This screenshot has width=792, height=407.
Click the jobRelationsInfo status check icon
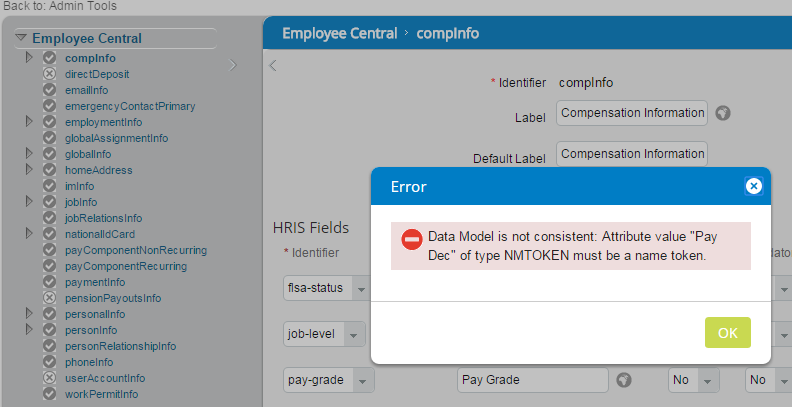(49, 218)
